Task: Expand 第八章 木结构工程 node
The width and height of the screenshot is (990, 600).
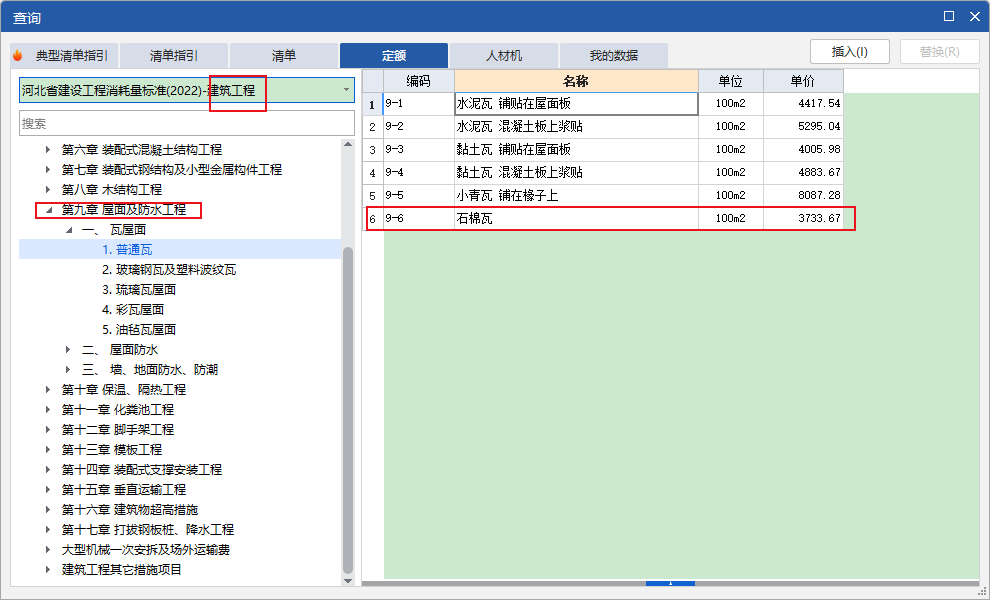Action: (x=48, y=189)
